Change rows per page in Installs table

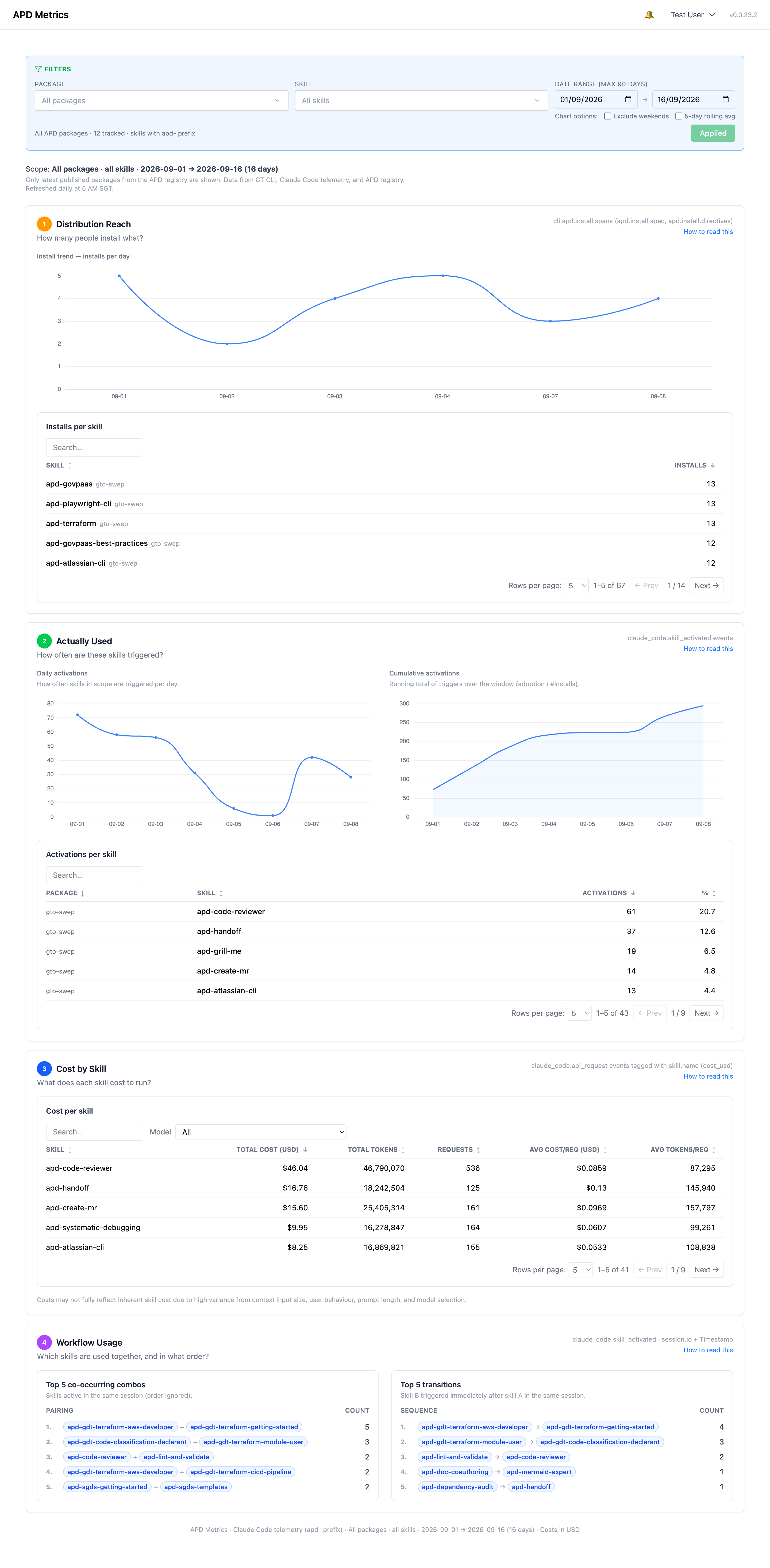pos(576,586)
